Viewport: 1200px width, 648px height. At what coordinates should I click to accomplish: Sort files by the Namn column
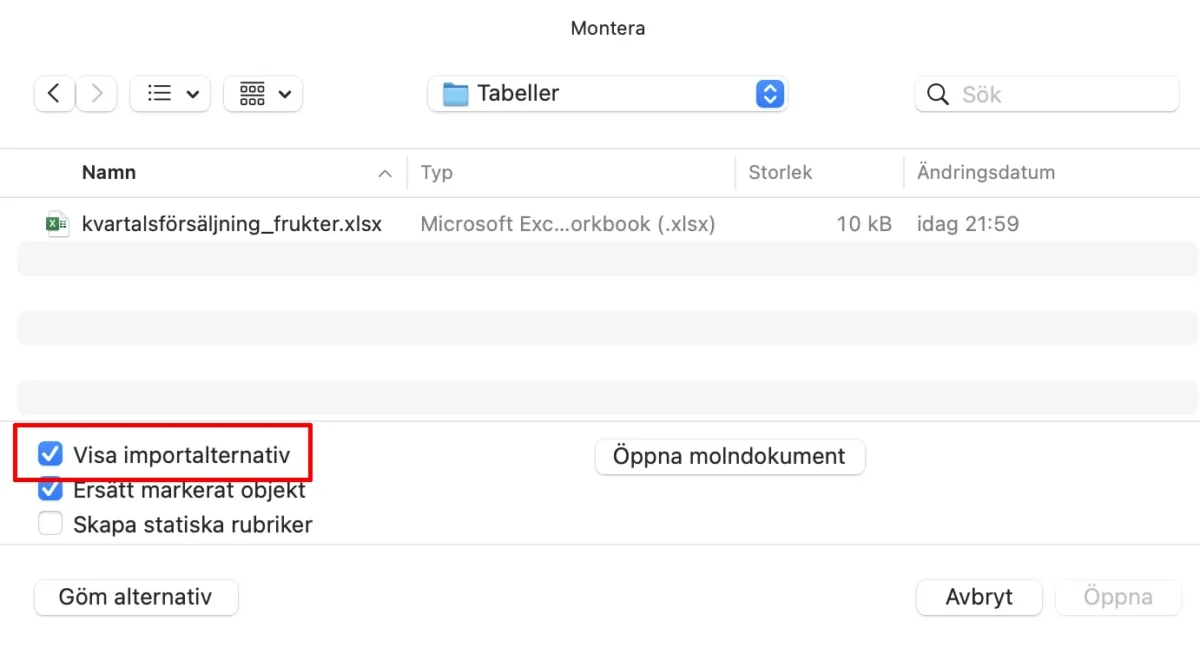click(109, 173)
